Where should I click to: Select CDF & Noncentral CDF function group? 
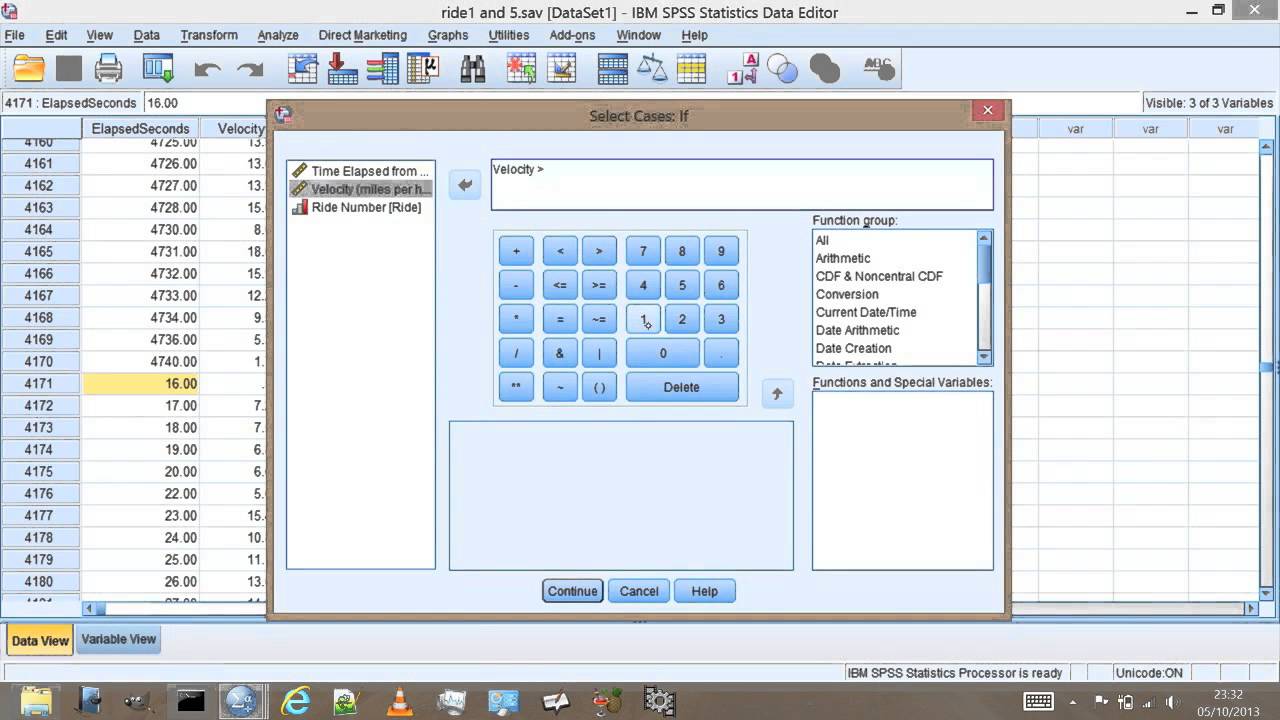(x=879, y=276)
